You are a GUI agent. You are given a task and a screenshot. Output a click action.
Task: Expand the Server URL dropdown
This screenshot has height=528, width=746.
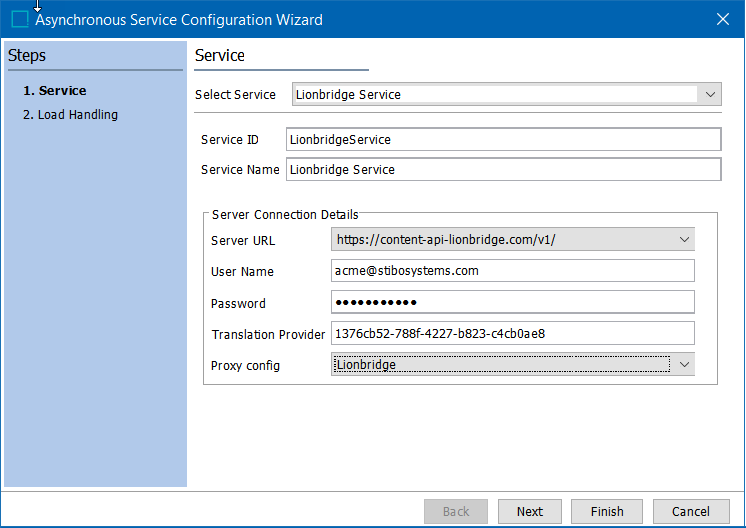[x=513, y=239]
